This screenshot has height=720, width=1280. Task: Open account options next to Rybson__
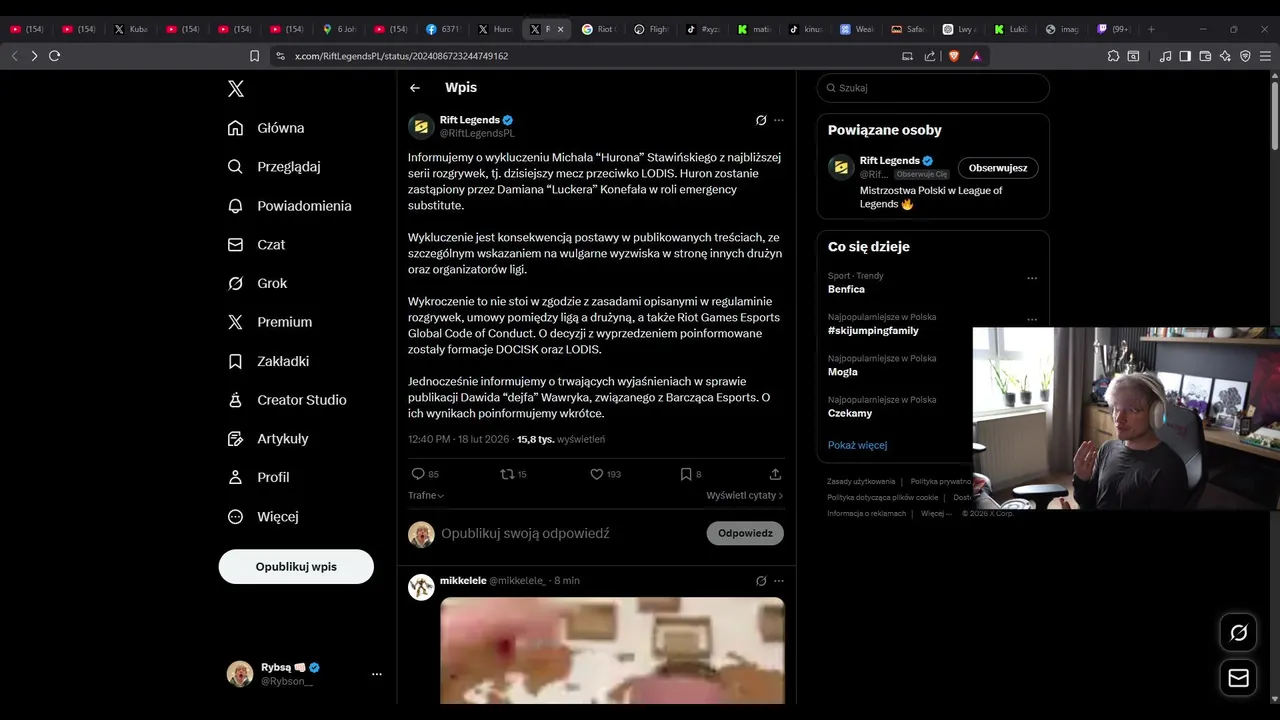coord(377,674)
